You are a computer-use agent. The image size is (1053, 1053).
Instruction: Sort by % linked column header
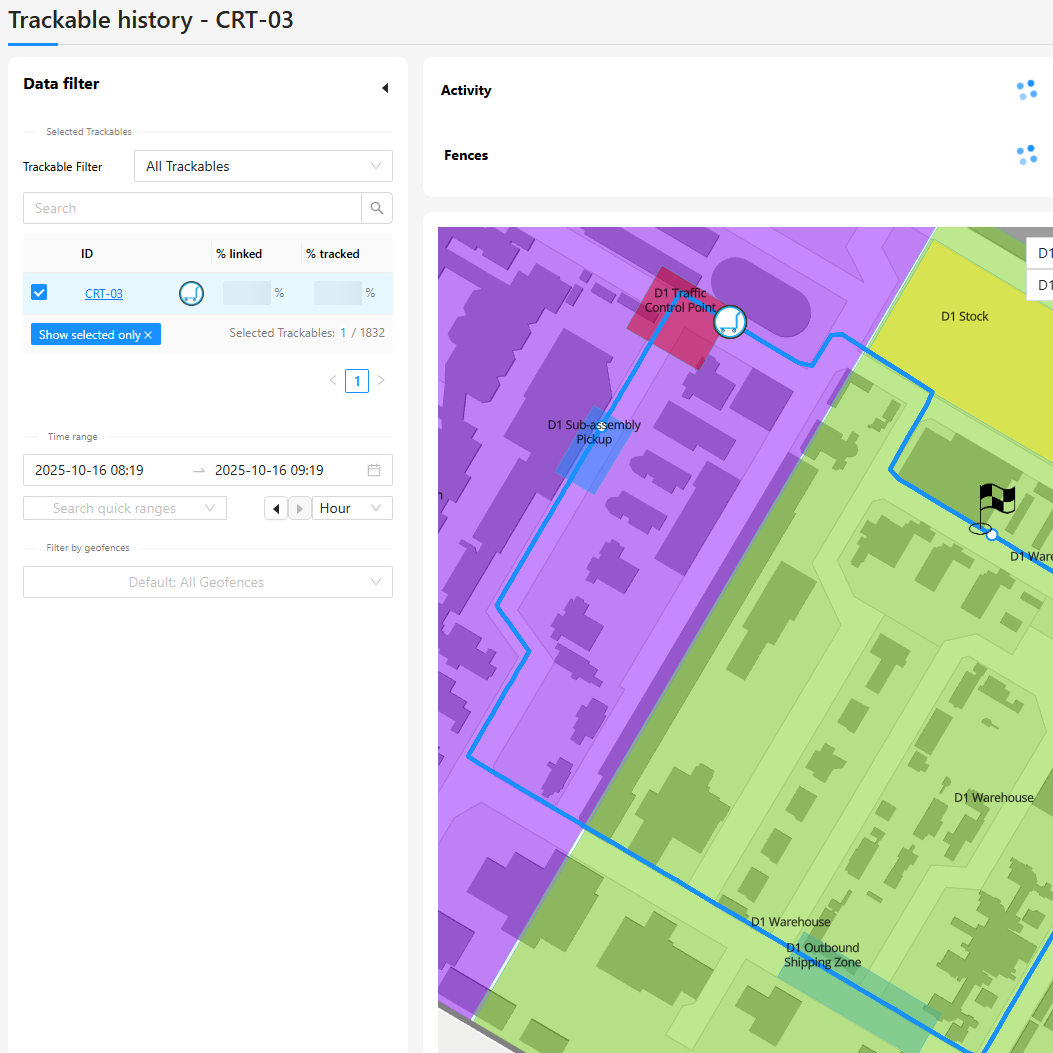tap(239, 254)
